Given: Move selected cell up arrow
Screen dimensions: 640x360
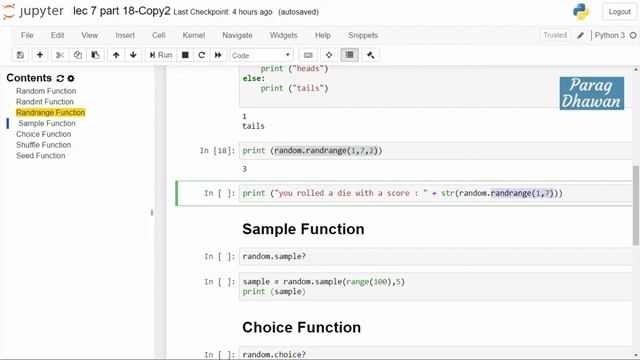Looking at the screenshot, I should click(x=116, y=55).
